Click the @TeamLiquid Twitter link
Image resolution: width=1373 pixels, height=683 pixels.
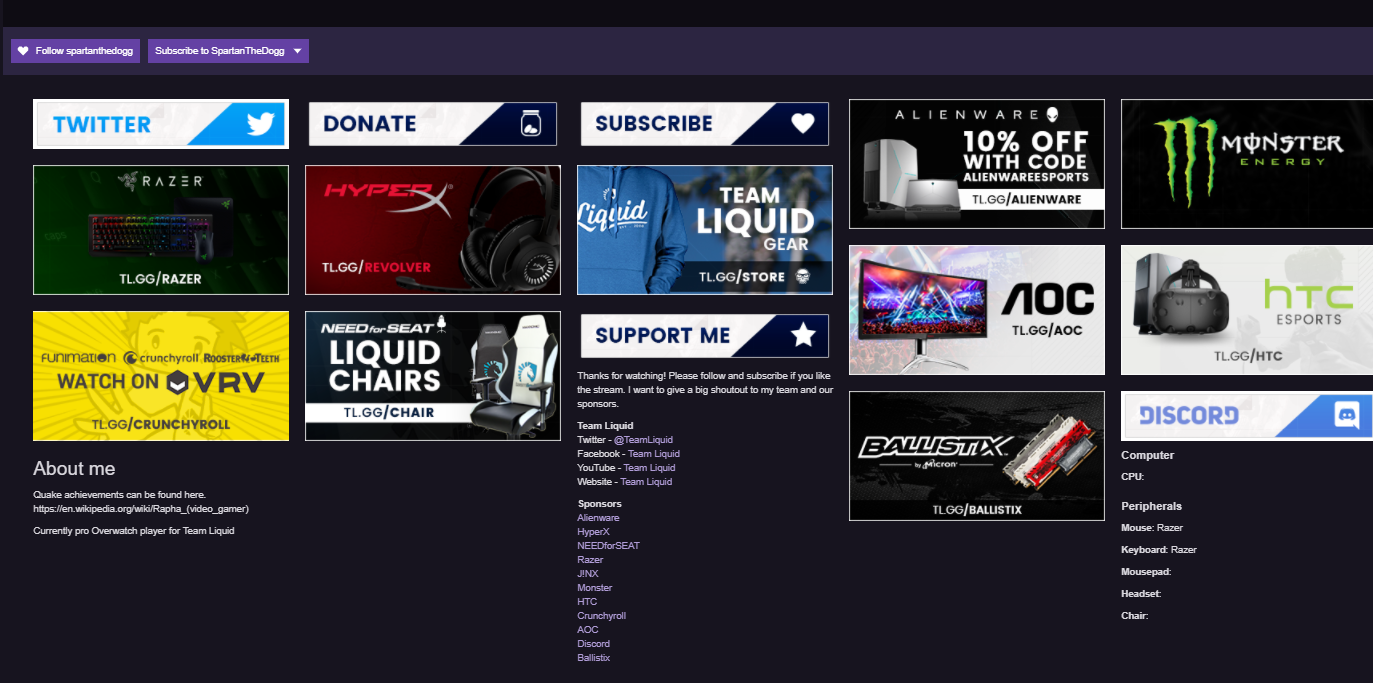click(x=643, y=440)
